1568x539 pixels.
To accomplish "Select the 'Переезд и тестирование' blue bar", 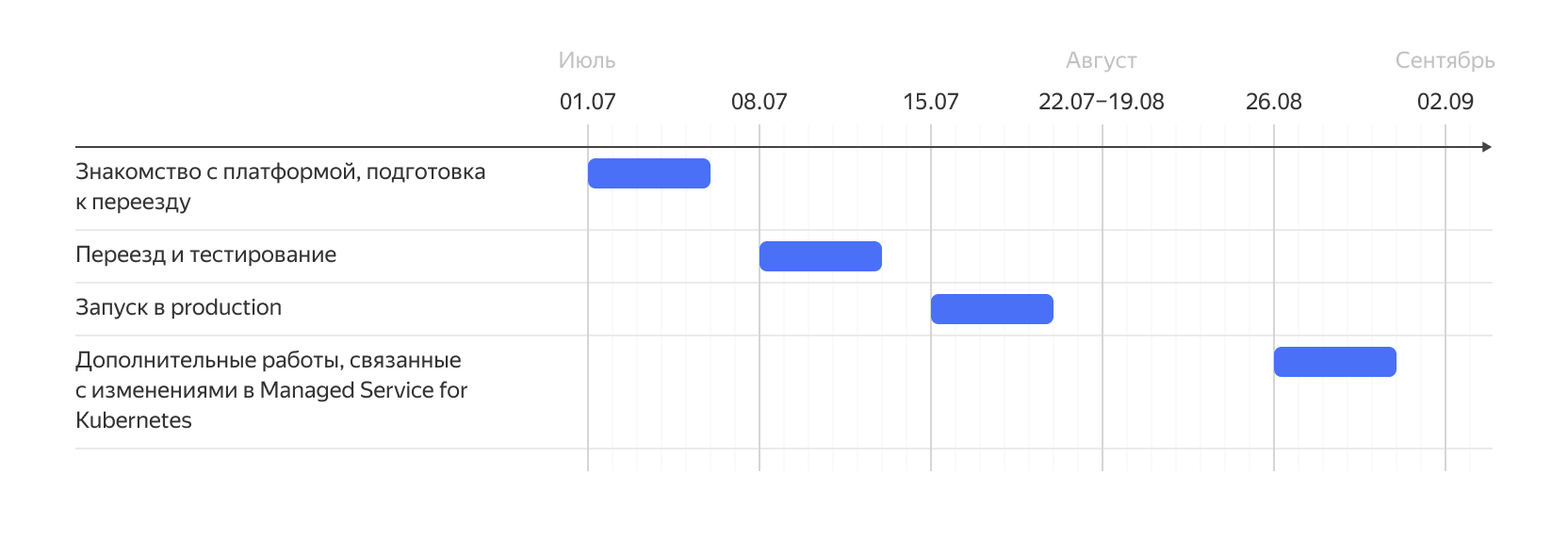I will click(820, 256).
